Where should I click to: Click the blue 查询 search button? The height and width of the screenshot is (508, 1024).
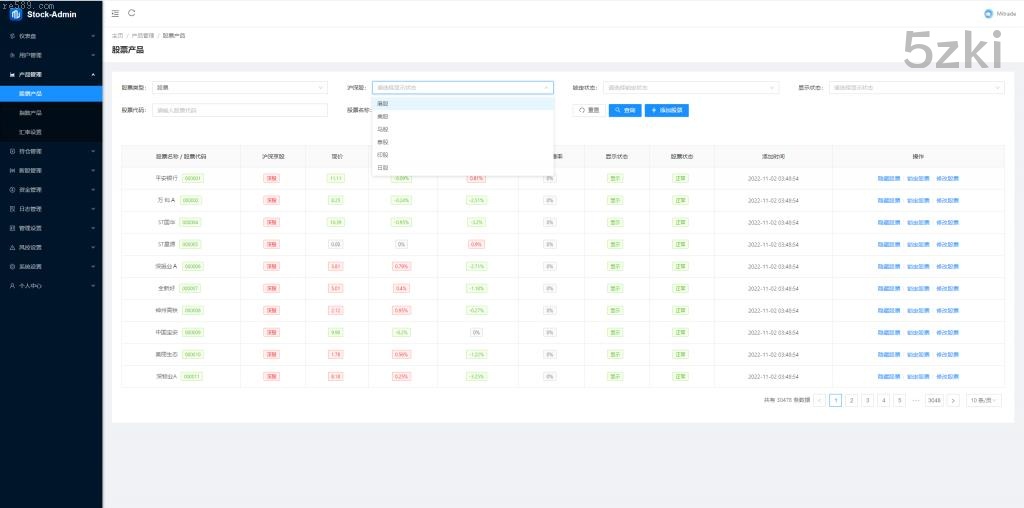pyautogui.click(x=624, y=110)
